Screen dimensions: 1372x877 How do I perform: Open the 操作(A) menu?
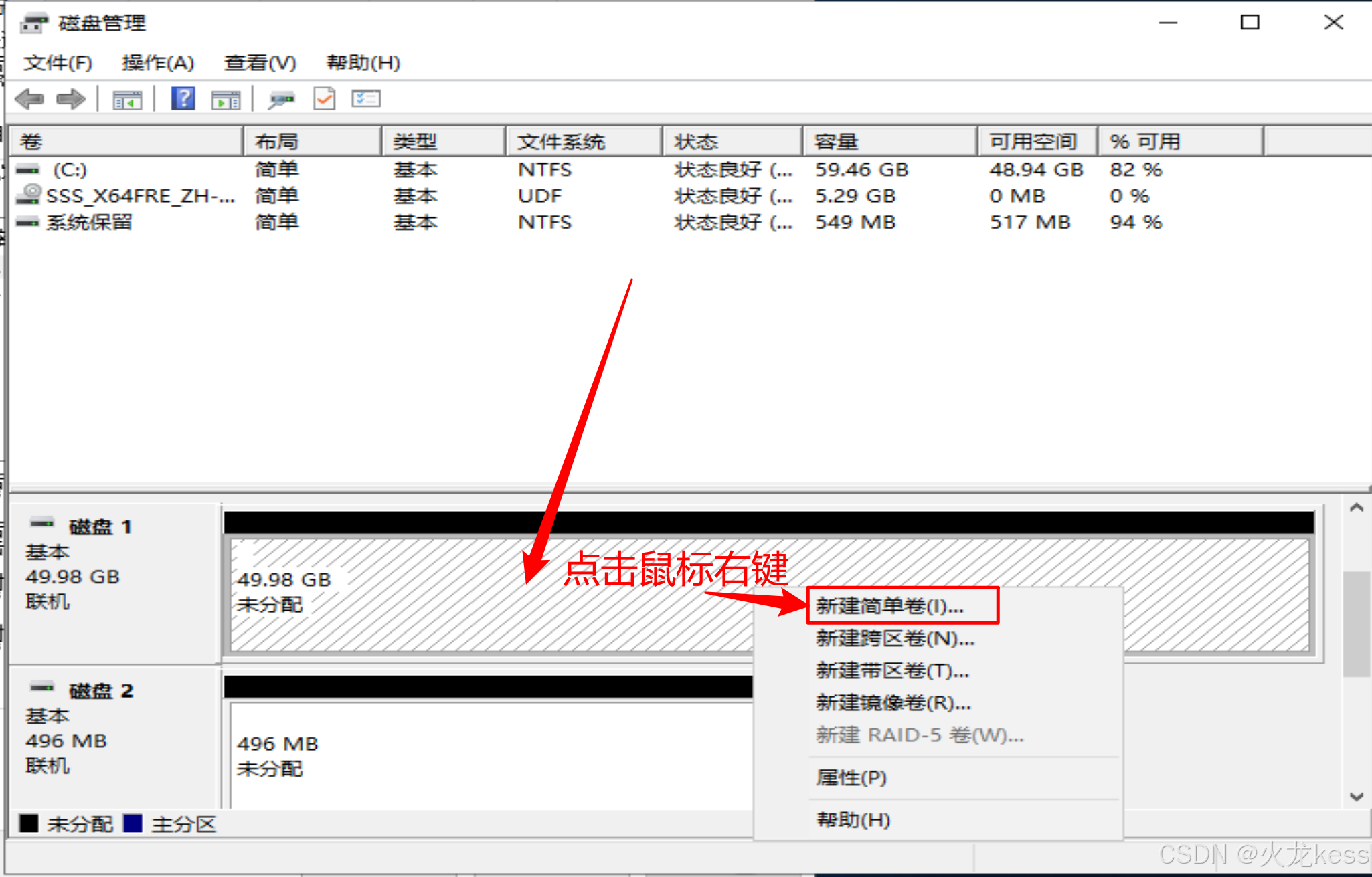(x=158, y=63)
